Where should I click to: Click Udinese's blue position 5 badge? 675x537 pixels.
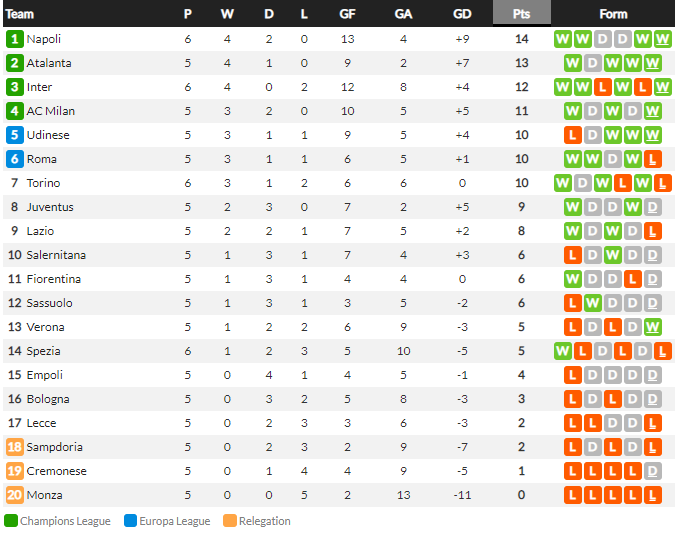[x=14, y=135]
